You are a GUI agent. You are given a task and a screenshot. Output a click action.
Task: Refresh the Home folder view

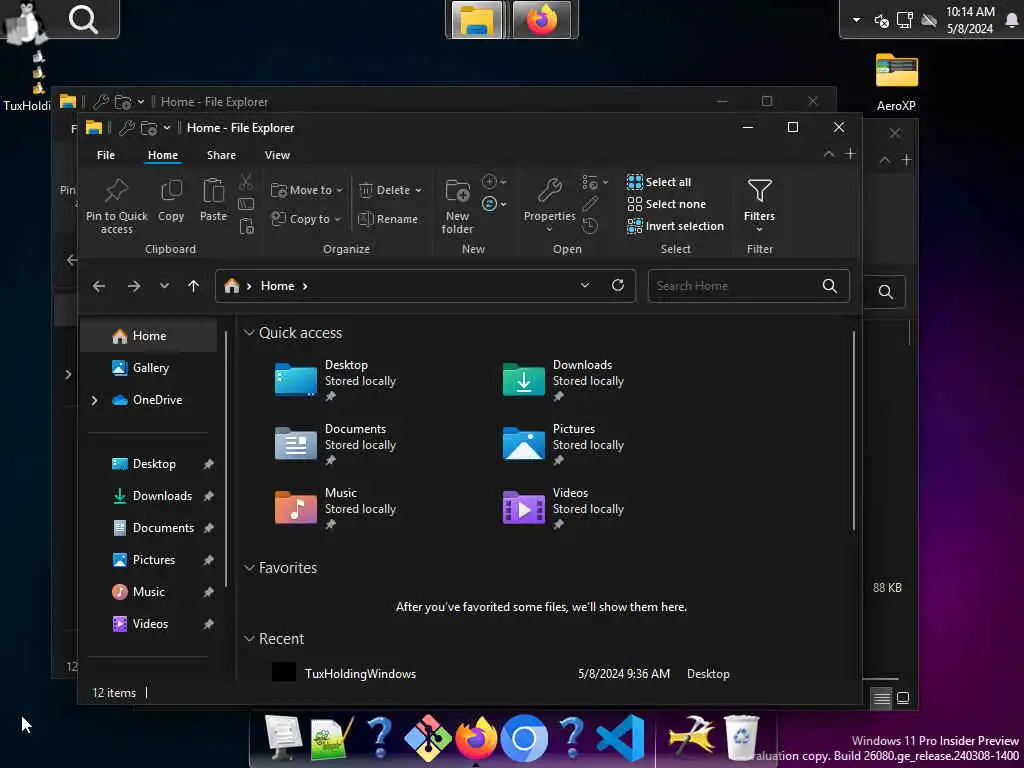[618, 285]
